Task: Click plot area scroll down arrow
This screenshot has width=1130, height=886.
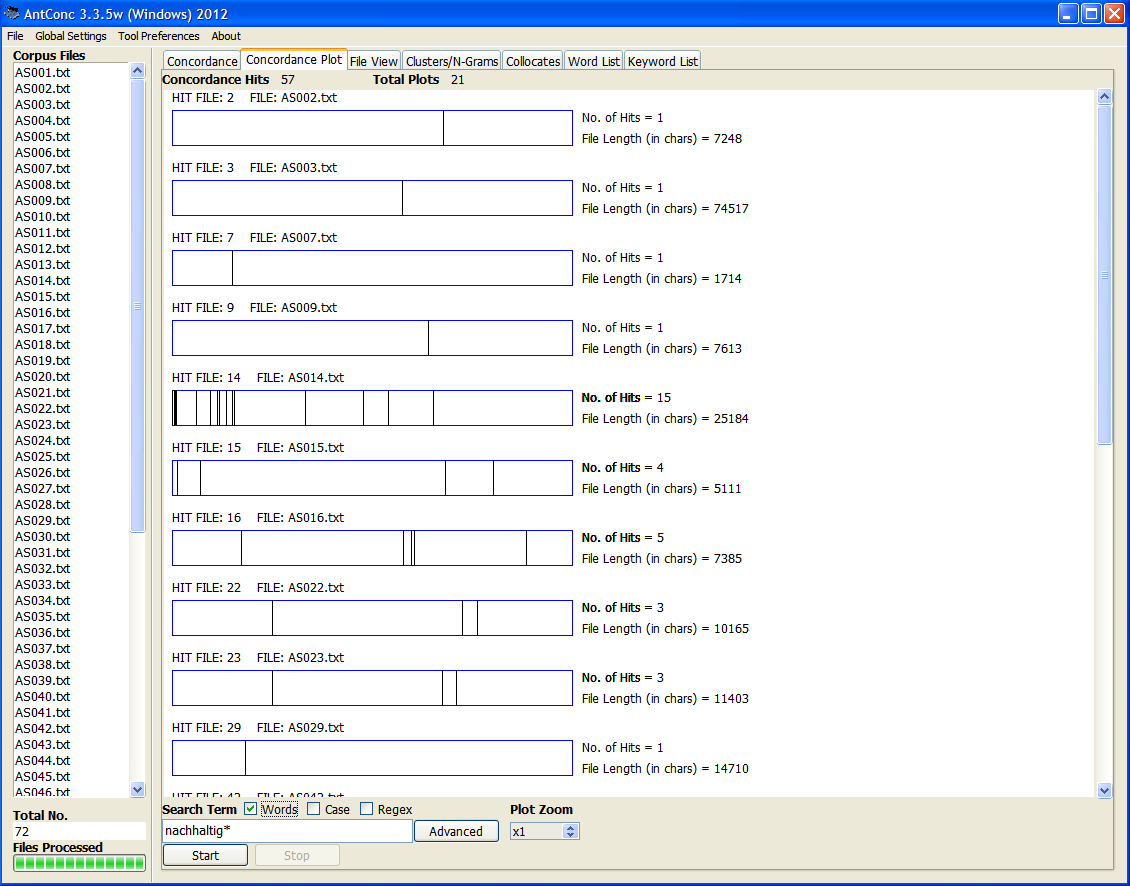Action: (1104, 790)
